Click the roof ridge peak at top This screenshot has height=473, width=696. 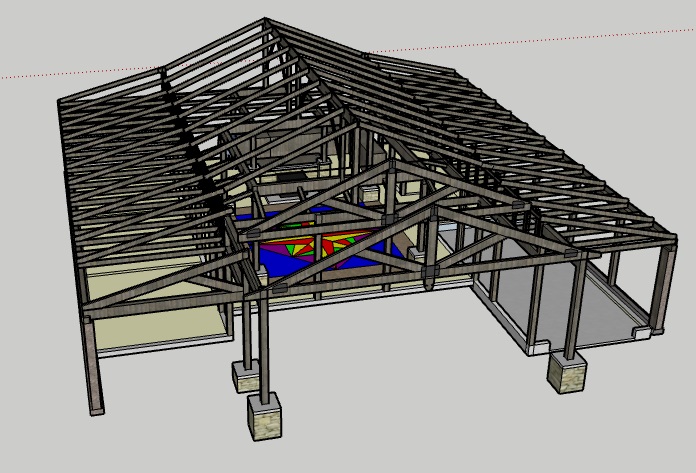point(267,20)
